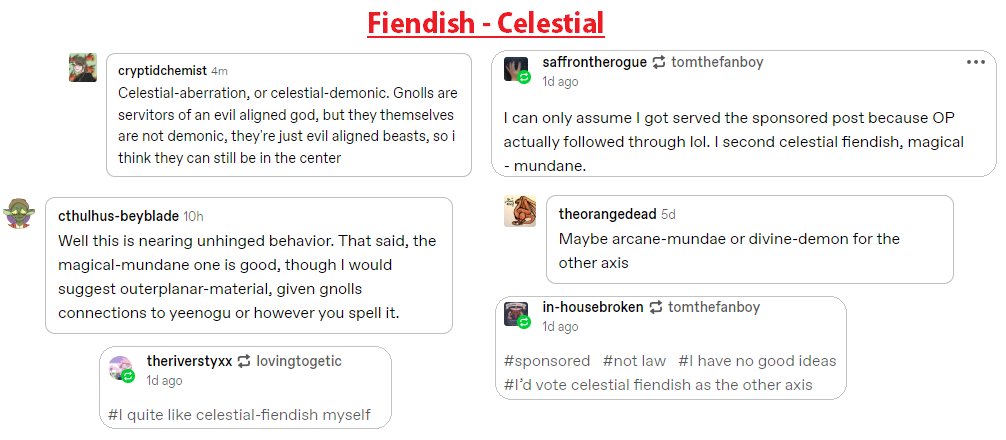Select the #sponsored tag
Screen dimensions: 1006x440
tap(547, 361)
